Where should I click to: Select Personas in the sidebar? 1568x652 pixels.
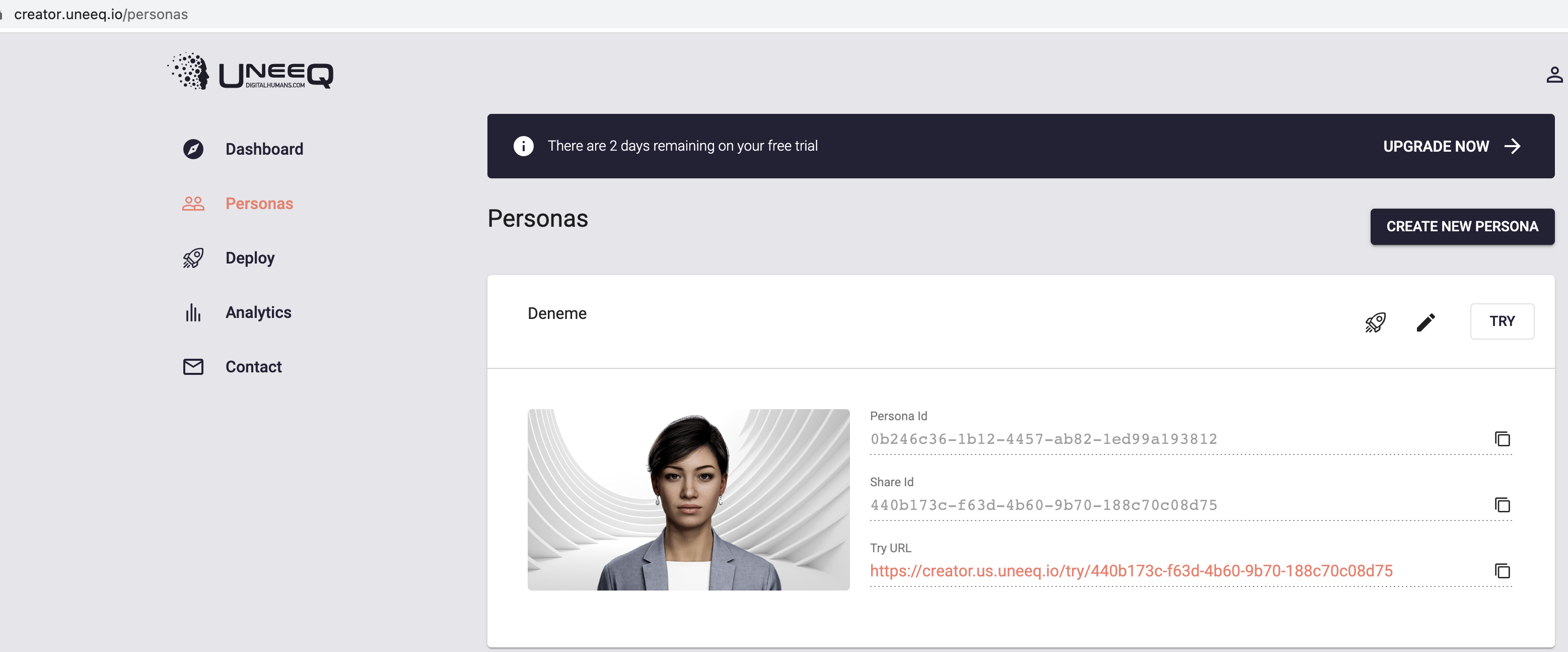[x=259, y=204]
